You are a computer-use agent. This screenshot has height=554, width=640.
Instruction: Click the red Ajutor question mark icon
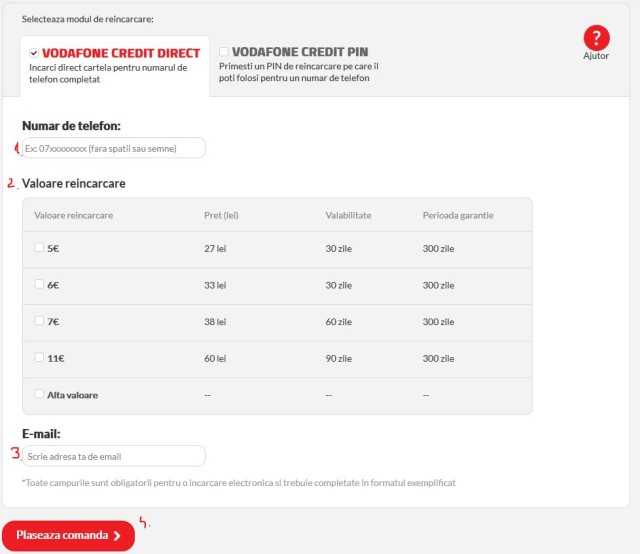595,38
